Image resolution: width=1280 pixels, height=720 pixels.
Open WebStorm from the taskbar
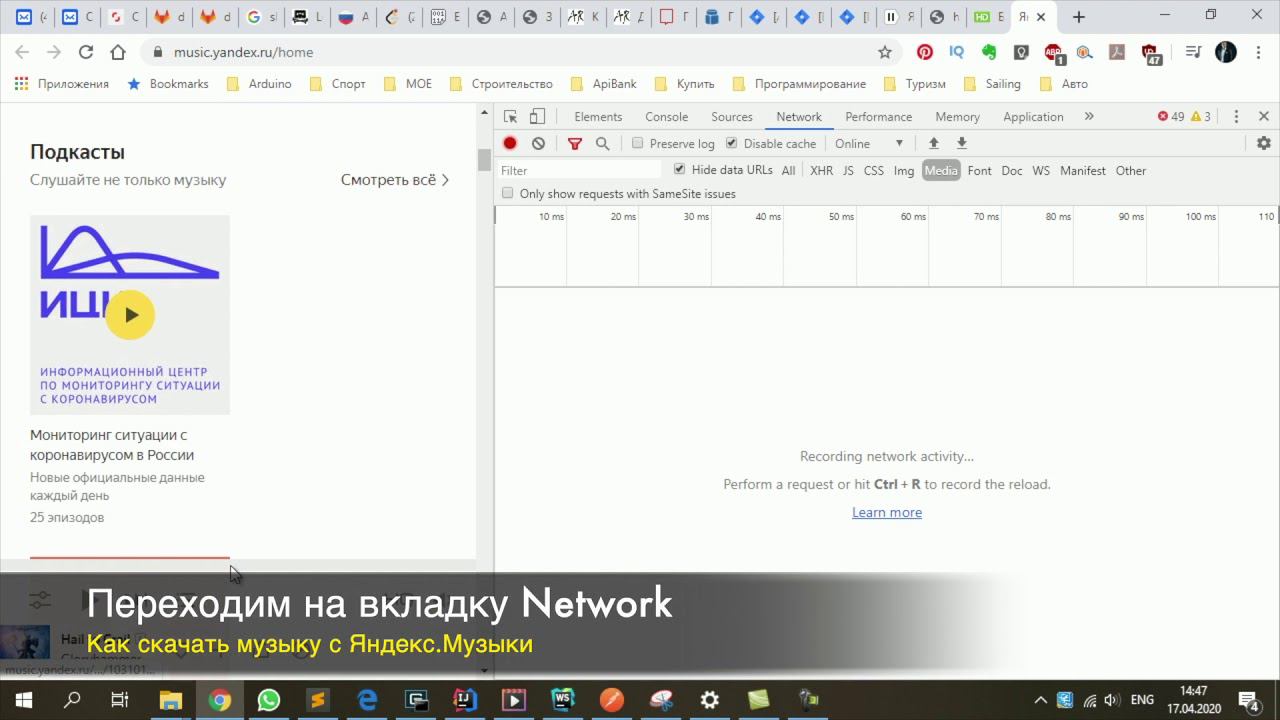click(x=562, y=700)
